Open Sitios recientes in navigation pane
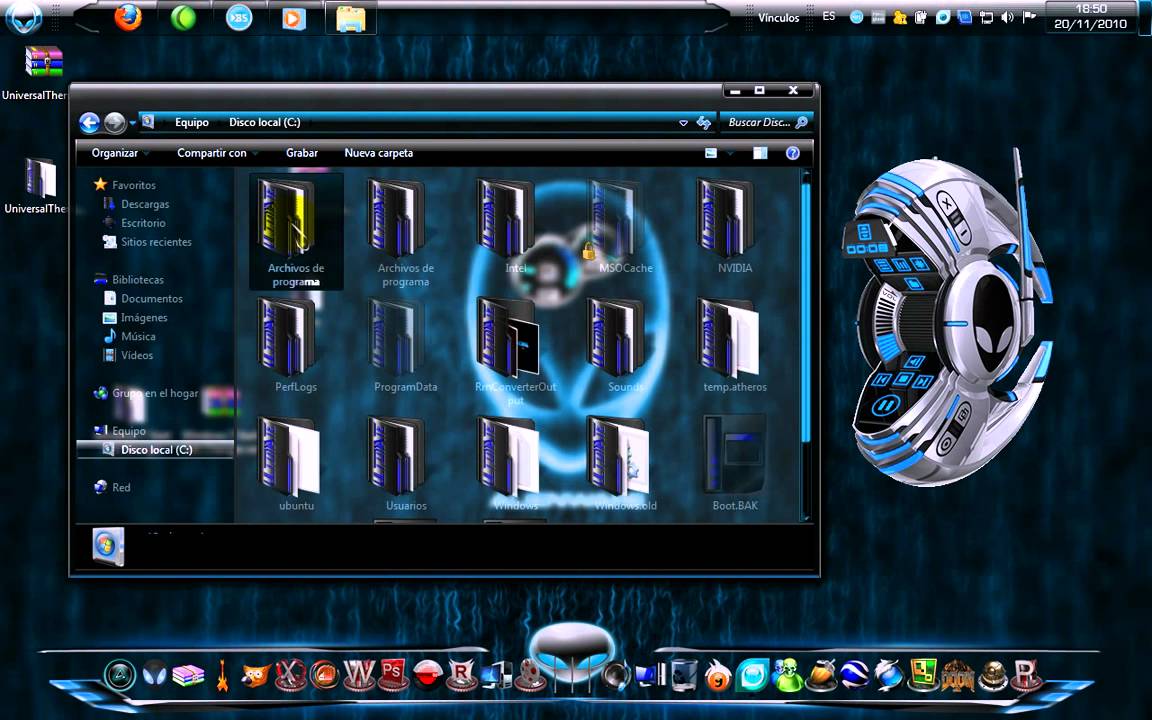Screen dimensions: 1152x720 click(147, 242)
